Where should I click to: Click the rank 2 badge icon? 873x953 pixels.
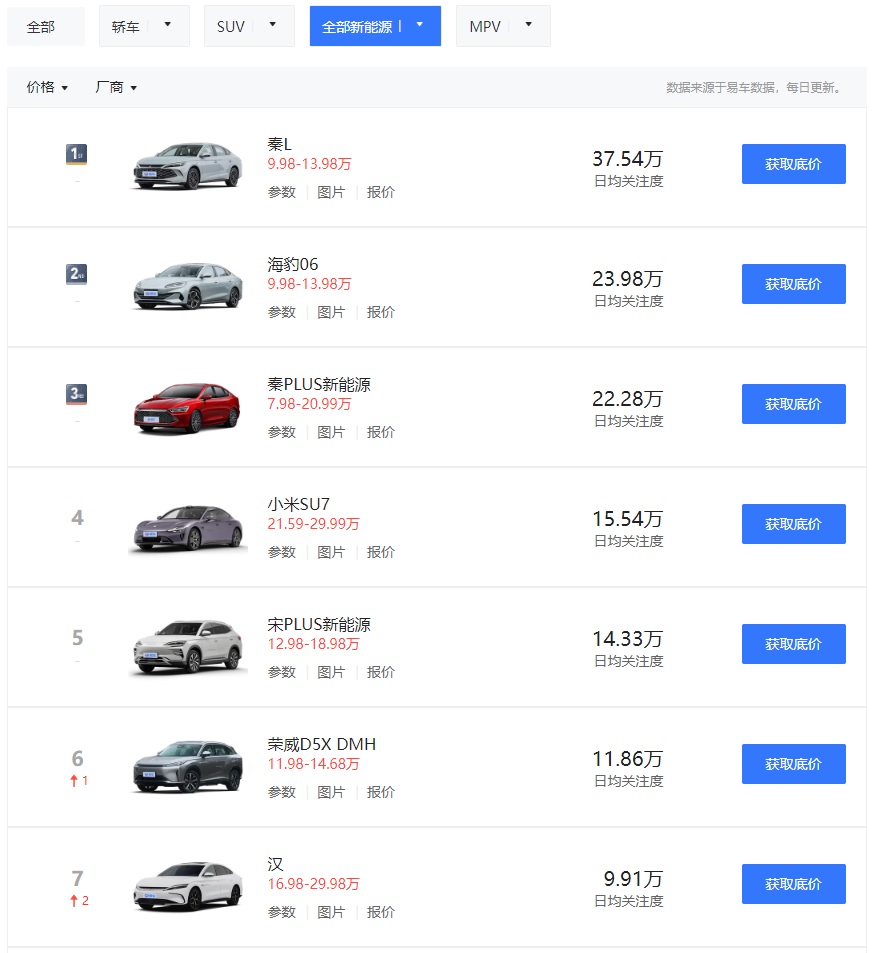[77, 274]
